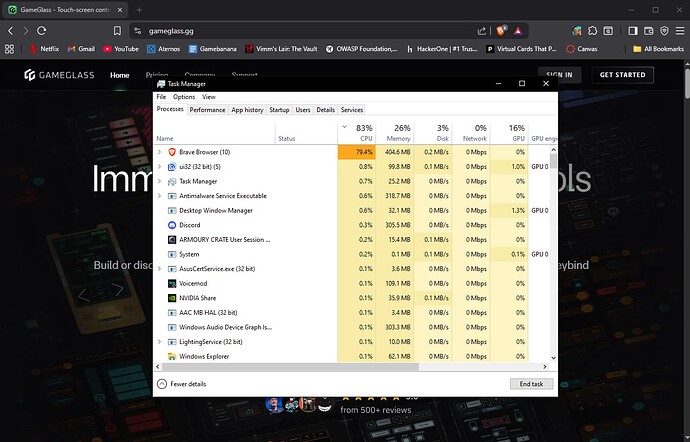
Task: Click the GameGlass logo on the website
Action: 59,75
